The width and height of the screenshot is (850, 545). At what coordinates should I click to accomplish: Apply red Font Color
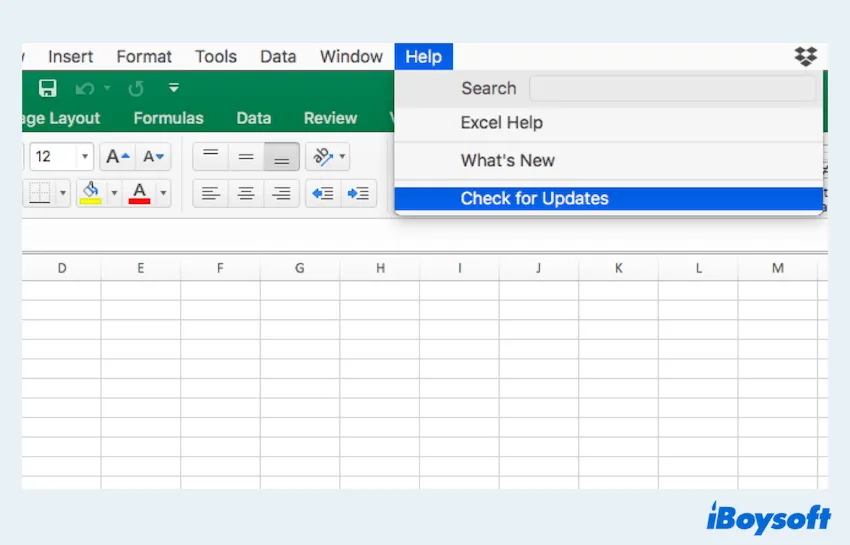click(139, 193)
